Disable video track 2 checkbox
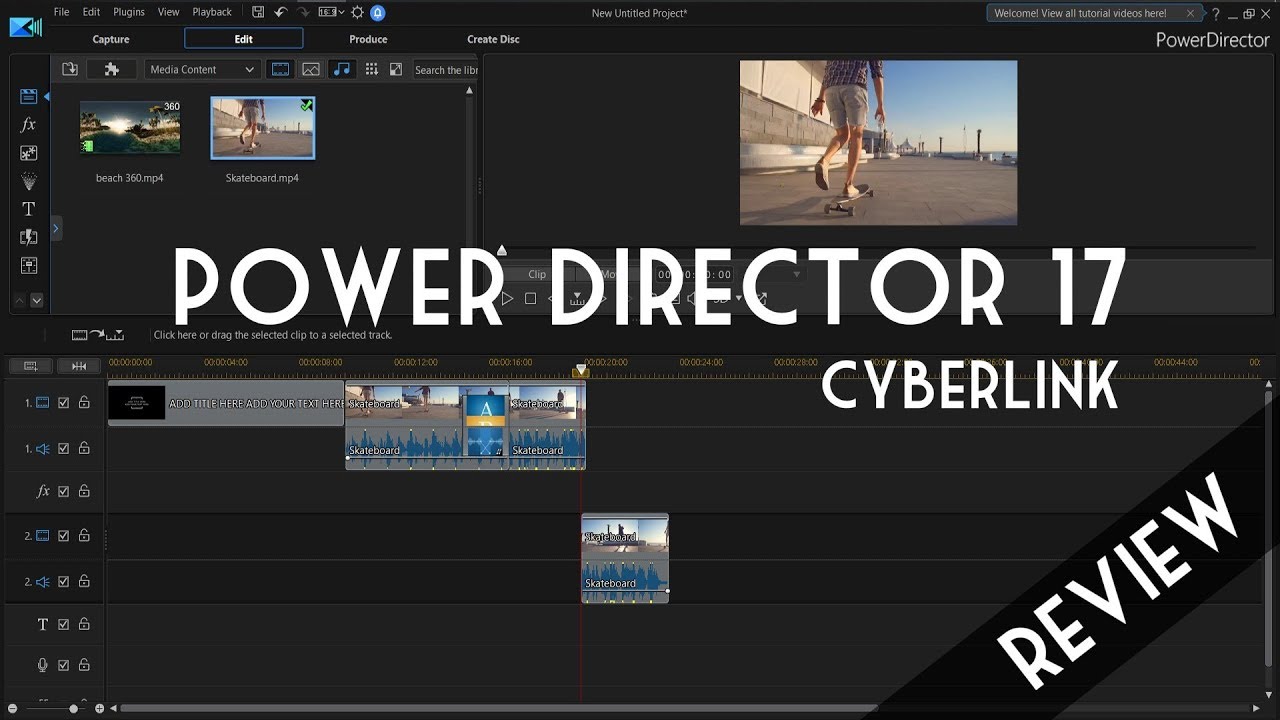1280x720 pixels. point(64,536)
